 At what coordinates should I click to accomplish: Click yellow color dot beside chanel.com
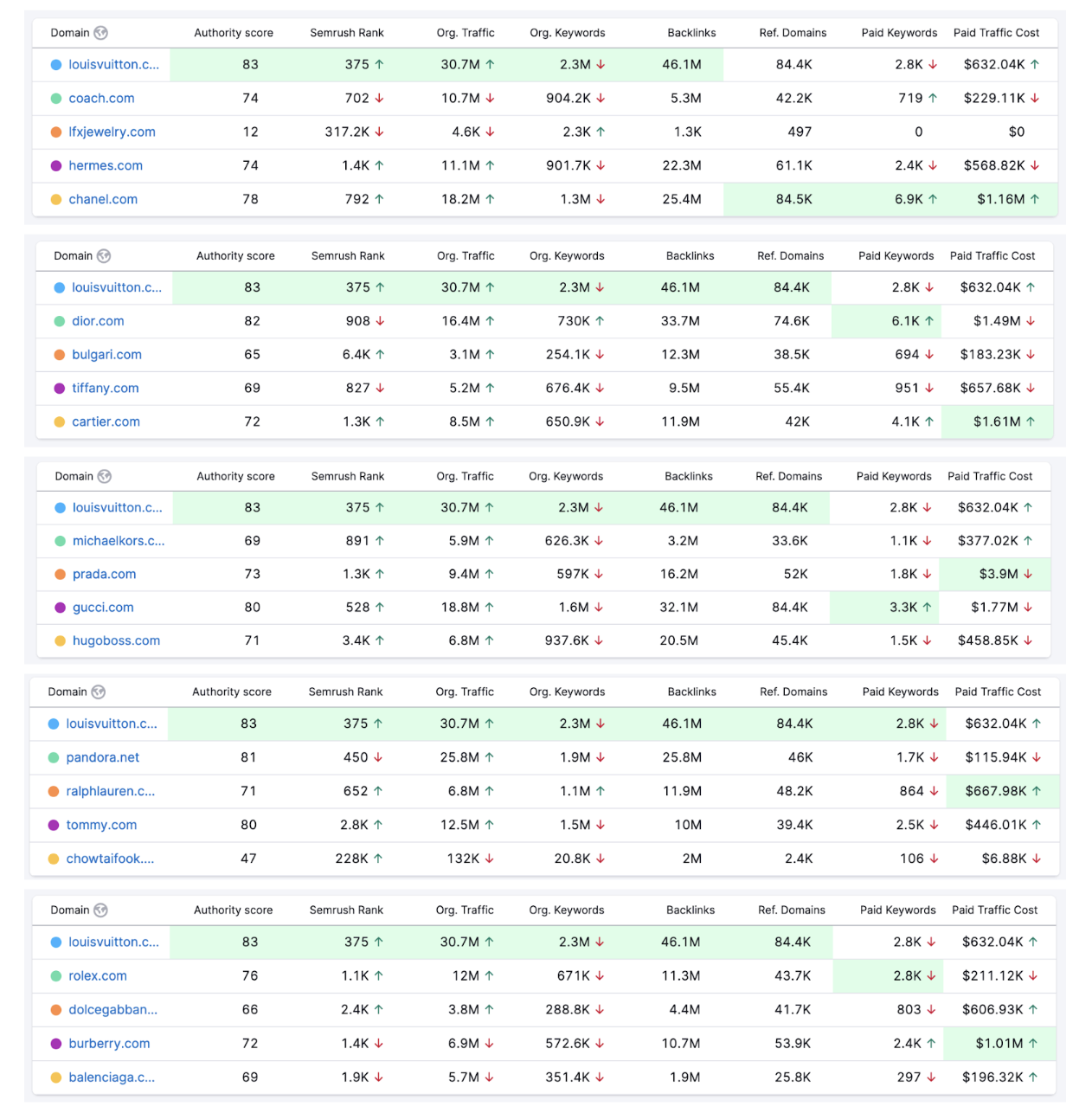coord(56,200)
